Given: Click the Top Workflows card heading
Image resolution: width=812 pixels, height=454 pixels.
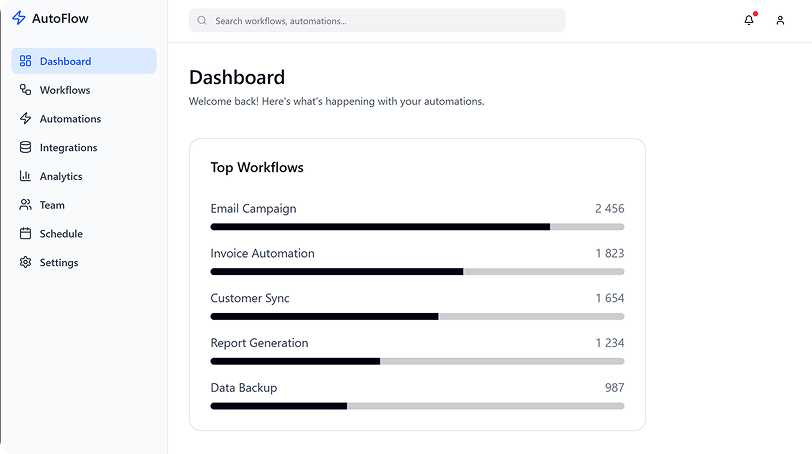Looking at the screenshot, I should 257,167.
